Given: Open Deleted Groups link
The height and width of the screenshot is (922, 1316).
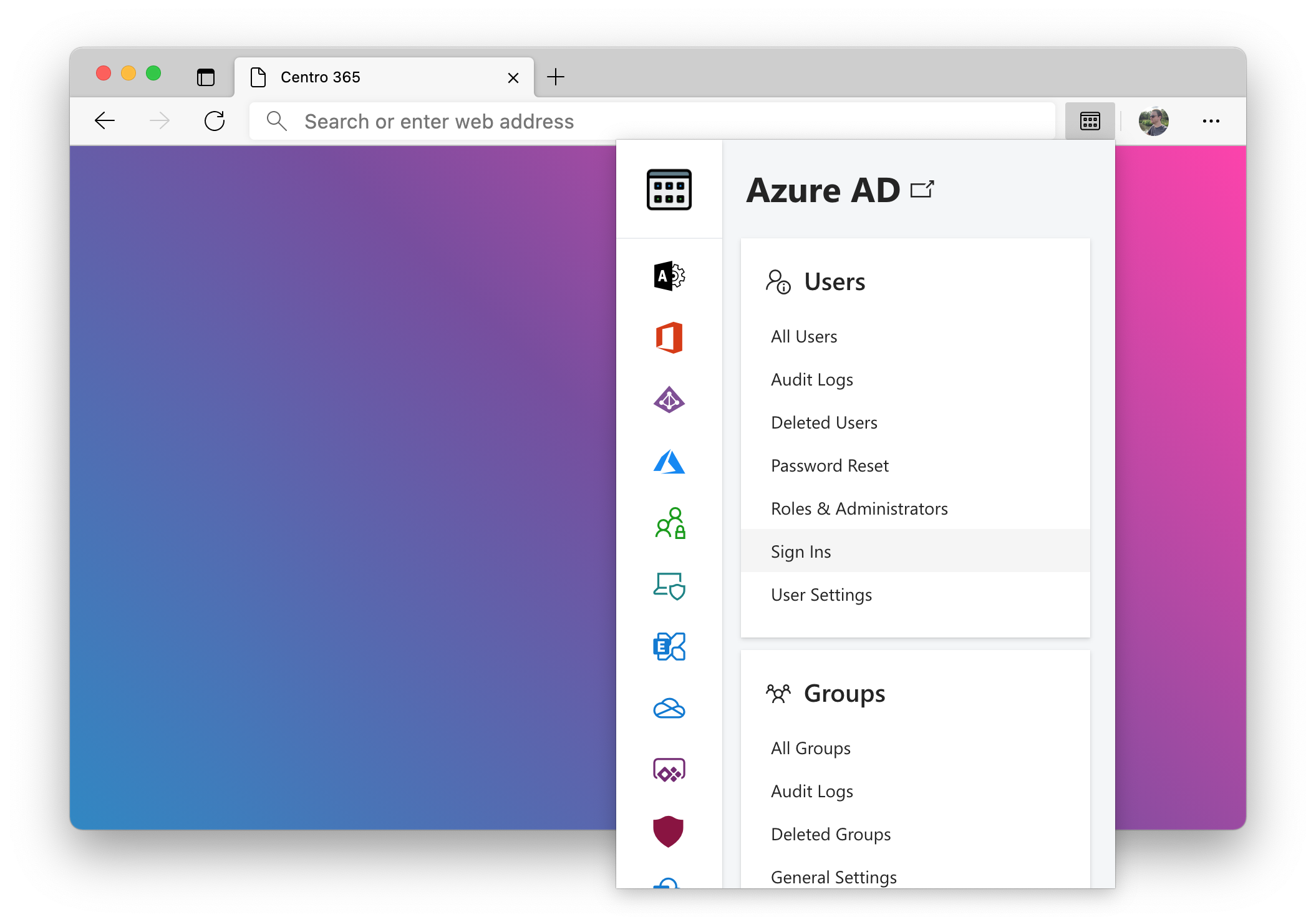Looking at the screenshot, I should click(830, 835).
